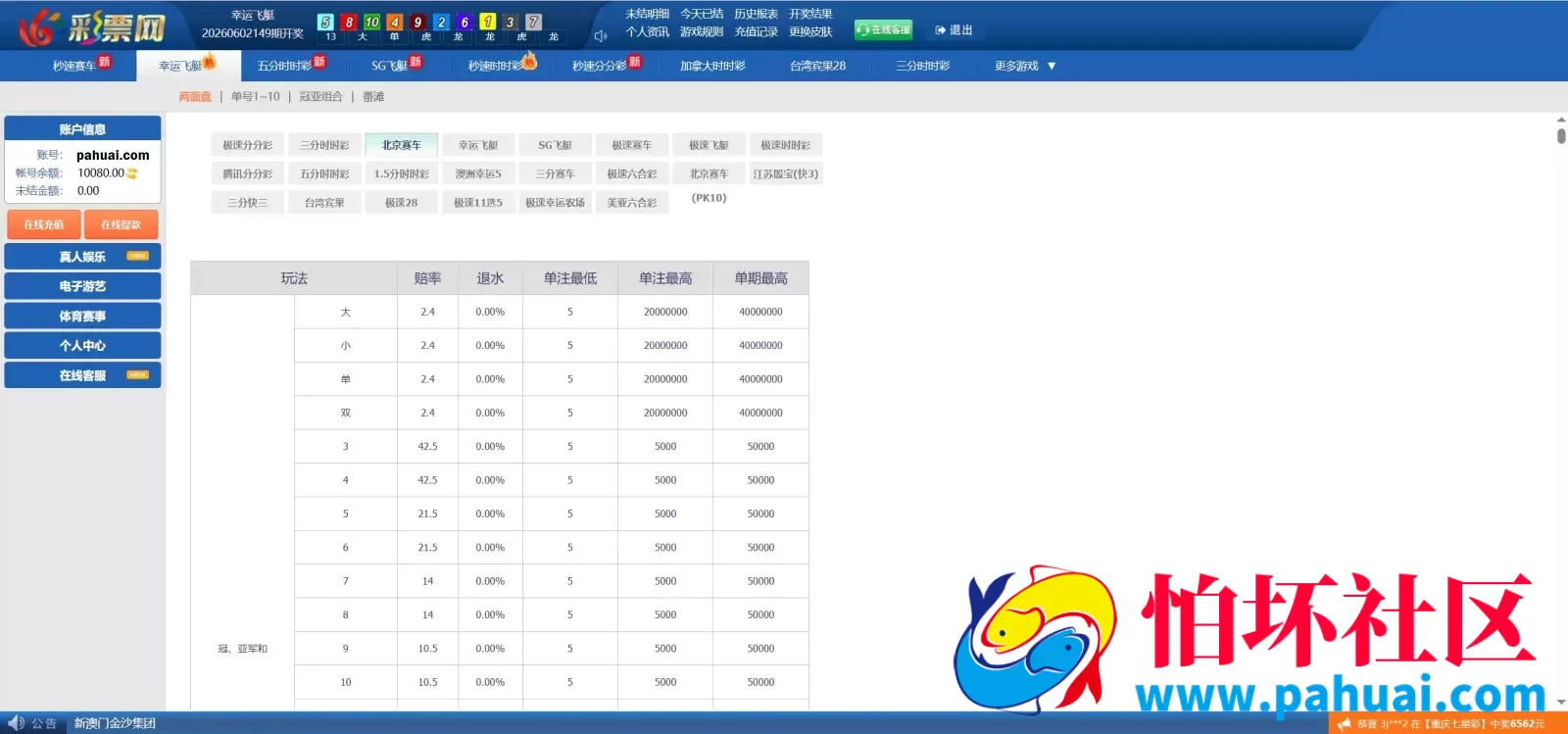Click the 在线提款 orange button
Viewport: 1568px width, 734px height.
click(121, 224)
